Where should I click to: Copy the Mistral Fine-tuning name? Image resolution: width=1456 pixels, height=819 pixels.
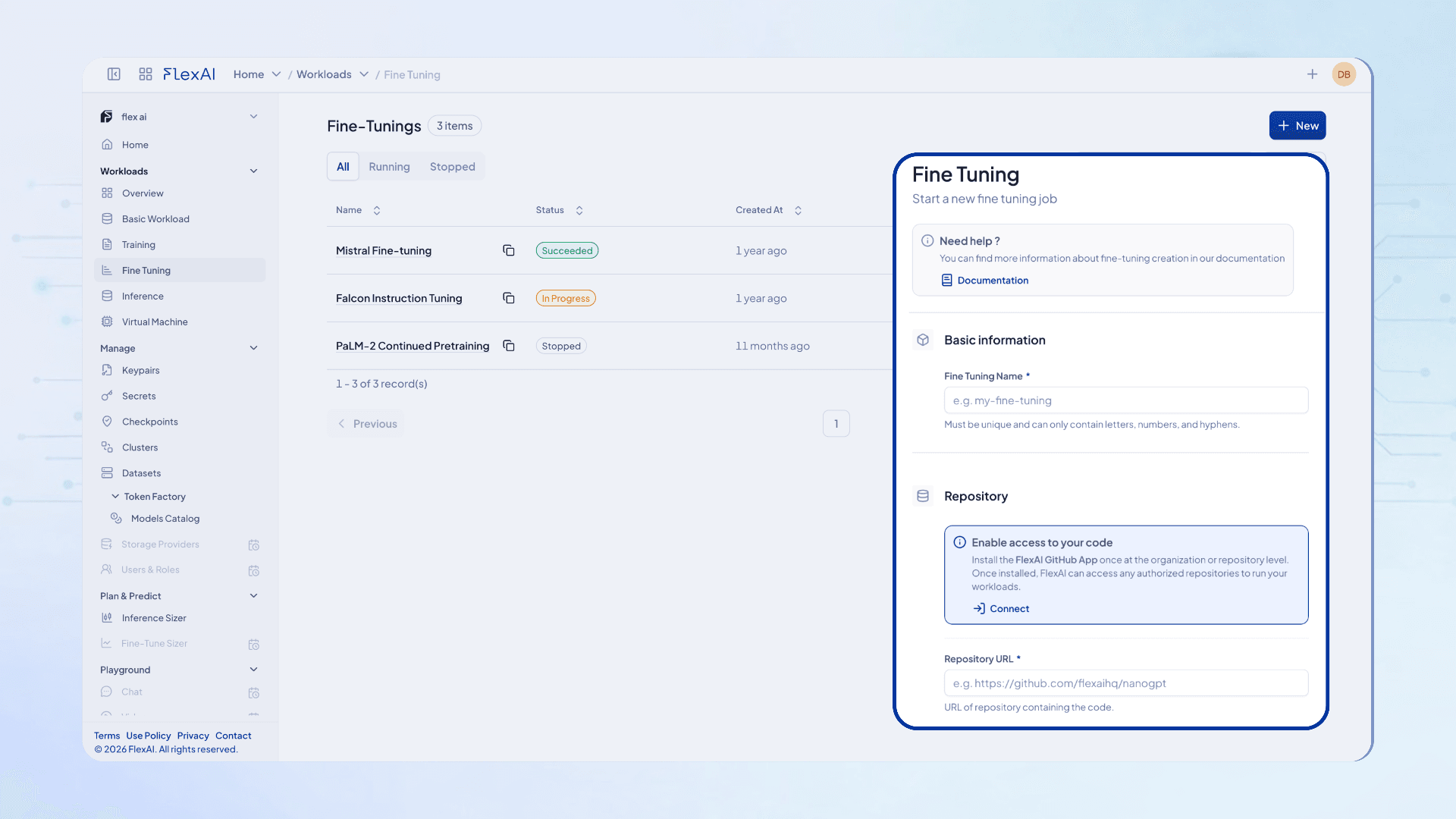pyautogui.click(x=509, y=251)
